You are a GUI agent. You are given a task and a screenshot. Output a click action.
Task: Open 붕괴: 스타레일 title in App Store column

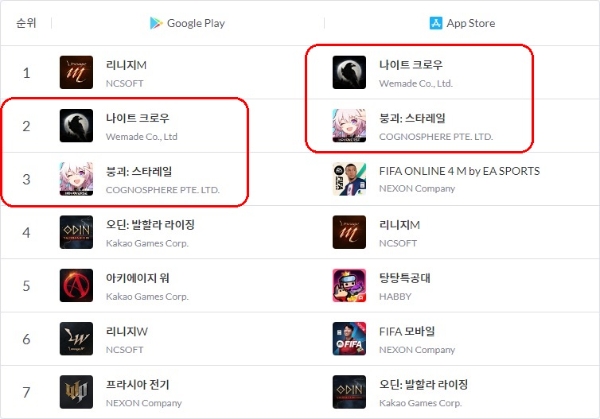point(412,118)
